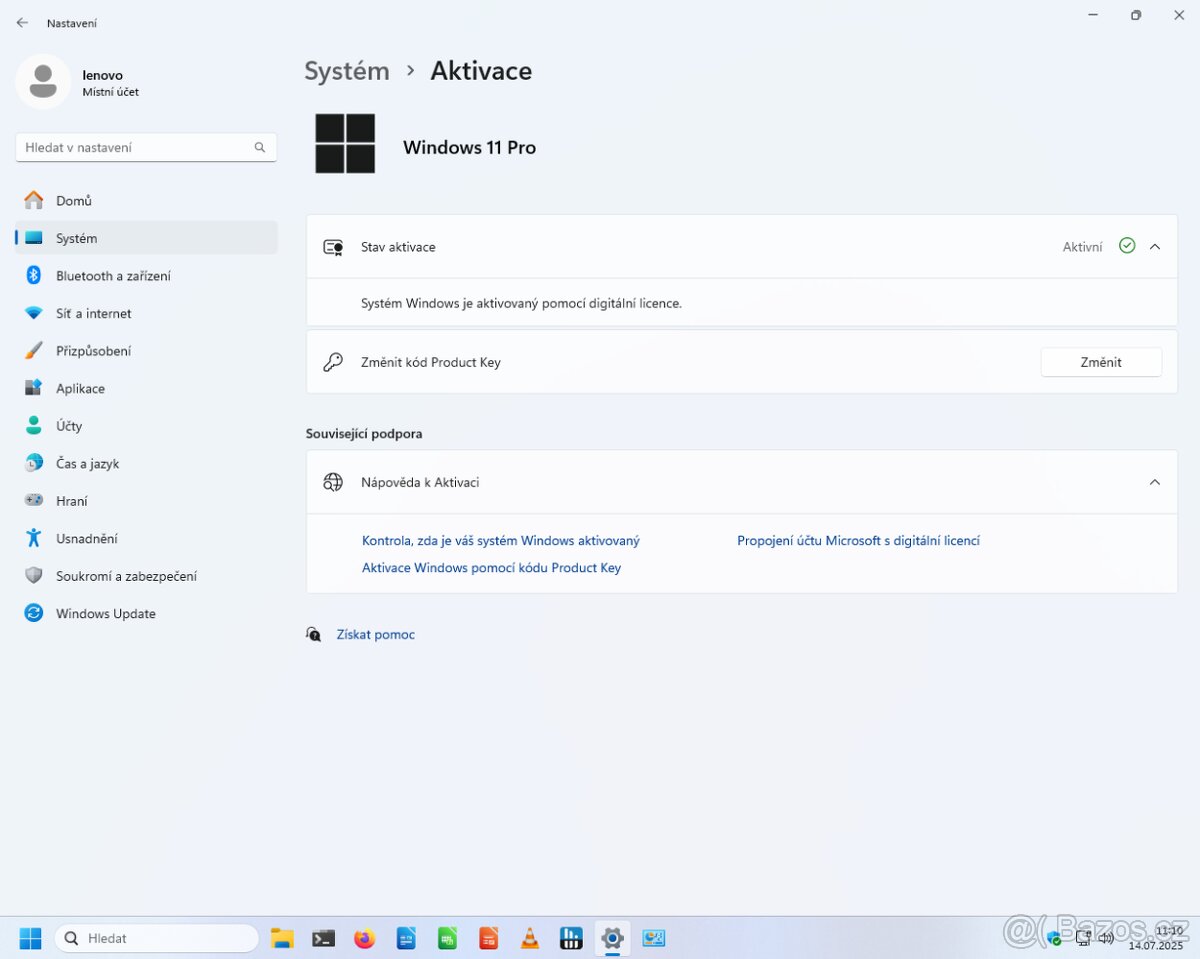The width and height of the screenshot is (1200, 959).
Task: Open LibreOffice Writer from the taskbar
Action: (x=406, y=938)
